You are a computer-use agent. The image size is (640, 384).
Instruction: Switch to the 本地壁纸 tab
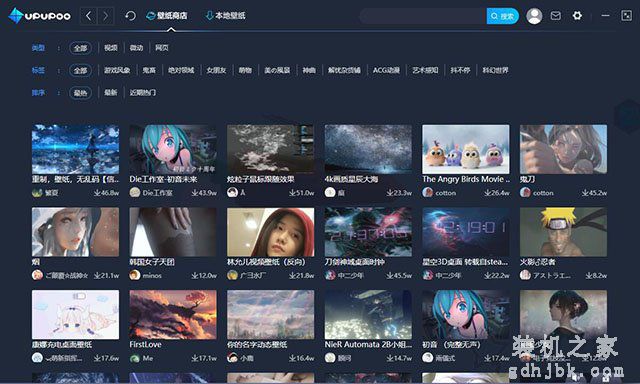point(225,16)
